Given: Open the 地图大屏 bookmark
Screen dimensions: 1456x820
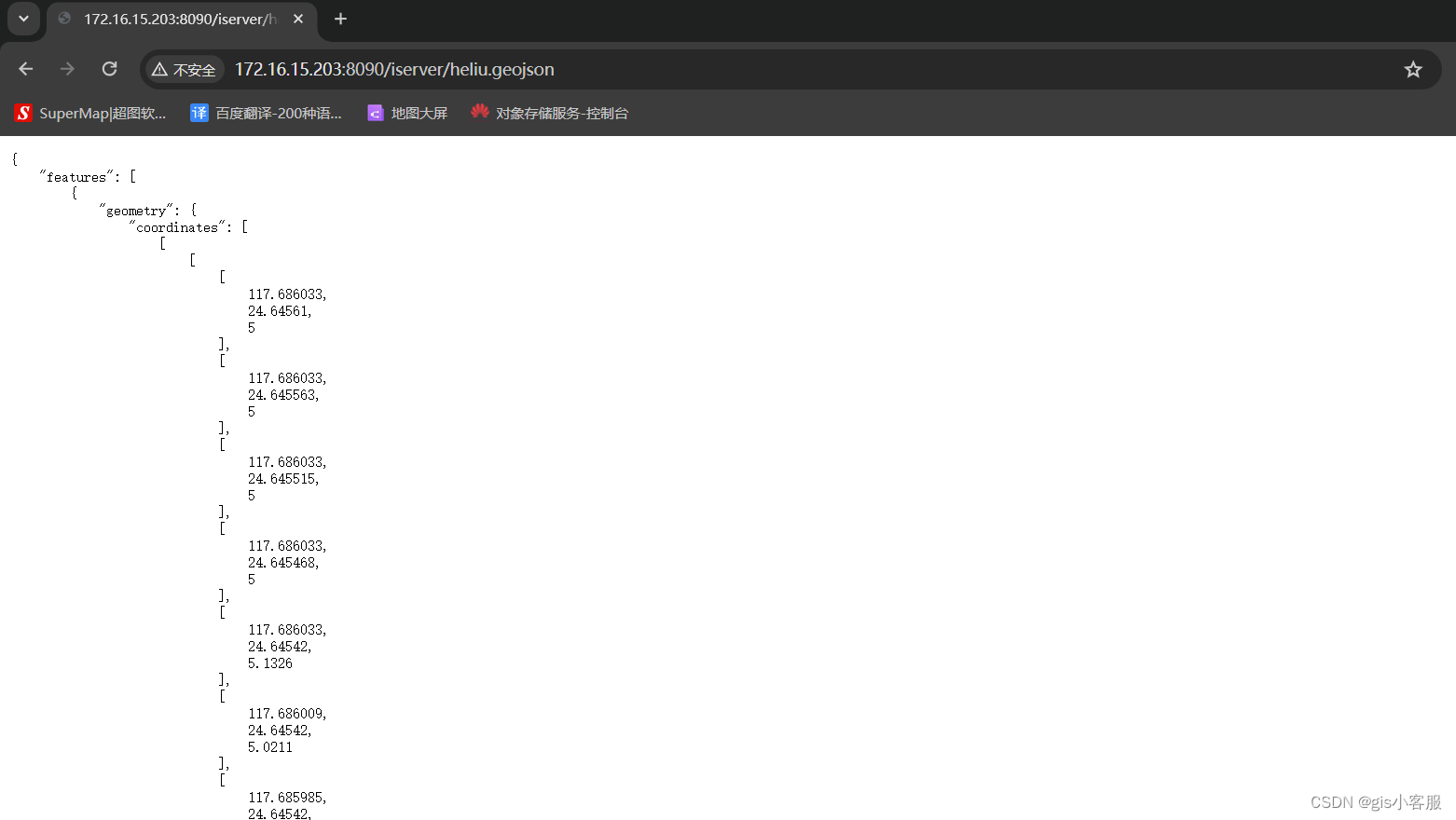Looking at the screenshot, I should pyautogui.click(x=407, y=113).
